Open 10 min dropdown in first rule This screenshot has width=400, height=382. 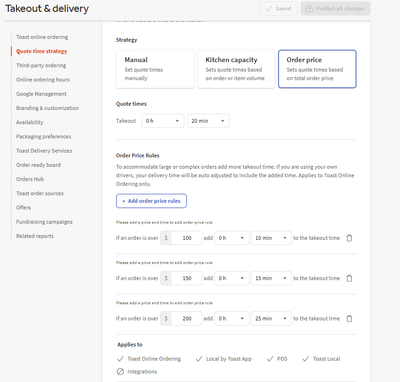click(271, 238)
